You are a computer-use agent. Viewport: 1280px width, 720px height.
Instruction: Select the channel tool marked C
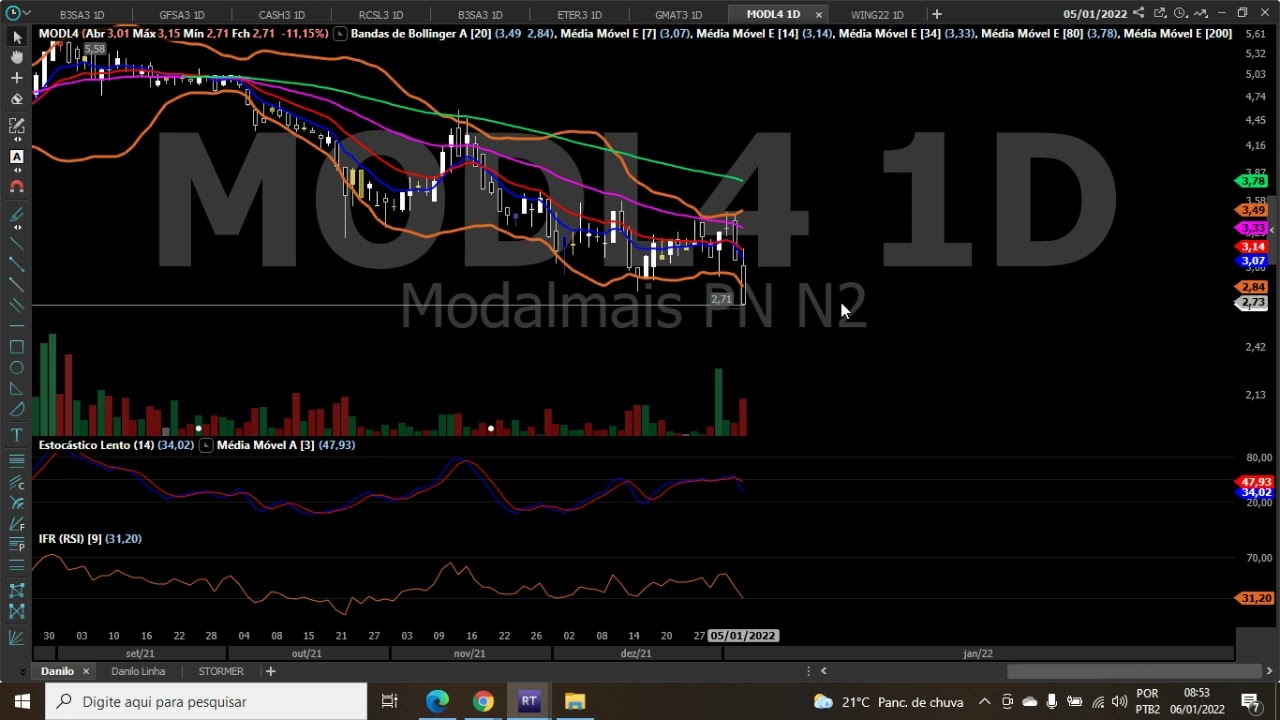coord(17,482)
